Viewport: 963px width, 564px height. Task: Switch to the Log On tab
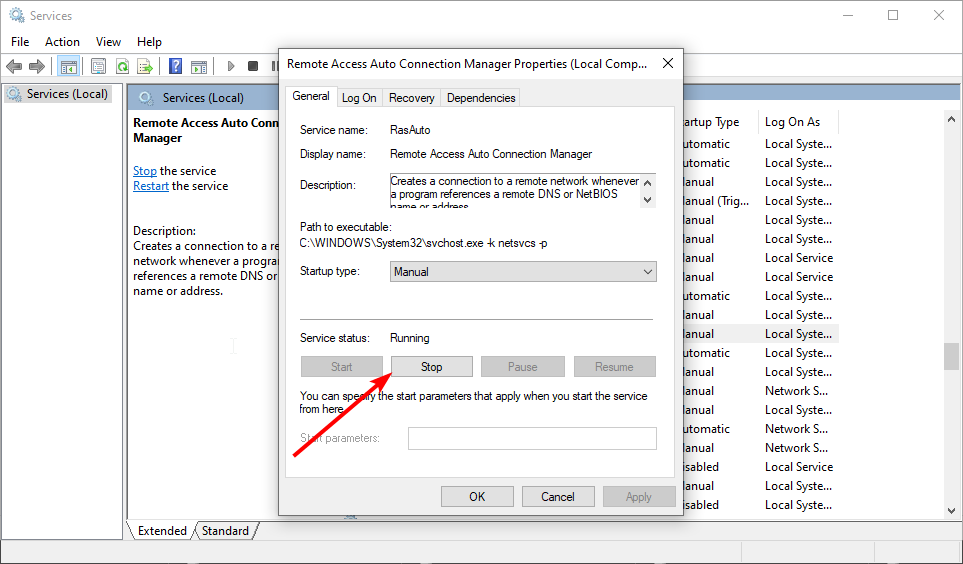tap(359, 98)
